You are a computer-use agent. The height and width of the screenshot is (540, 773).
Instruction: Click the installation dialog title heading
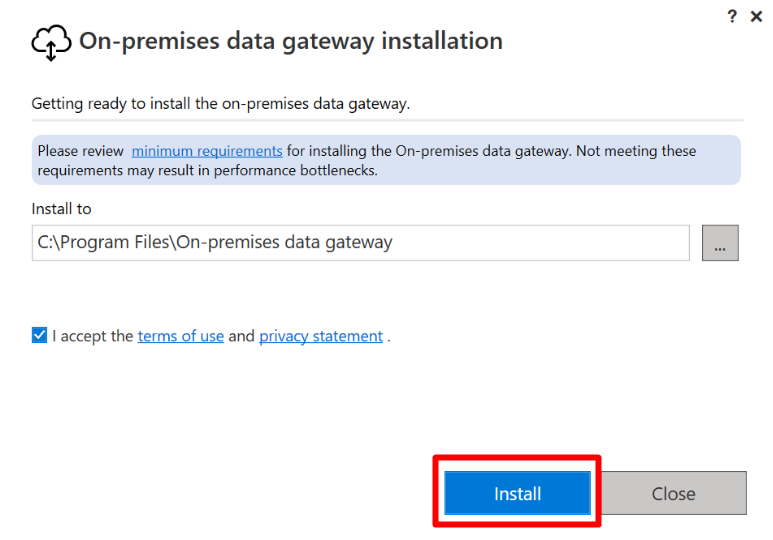[x=291, y=41]
